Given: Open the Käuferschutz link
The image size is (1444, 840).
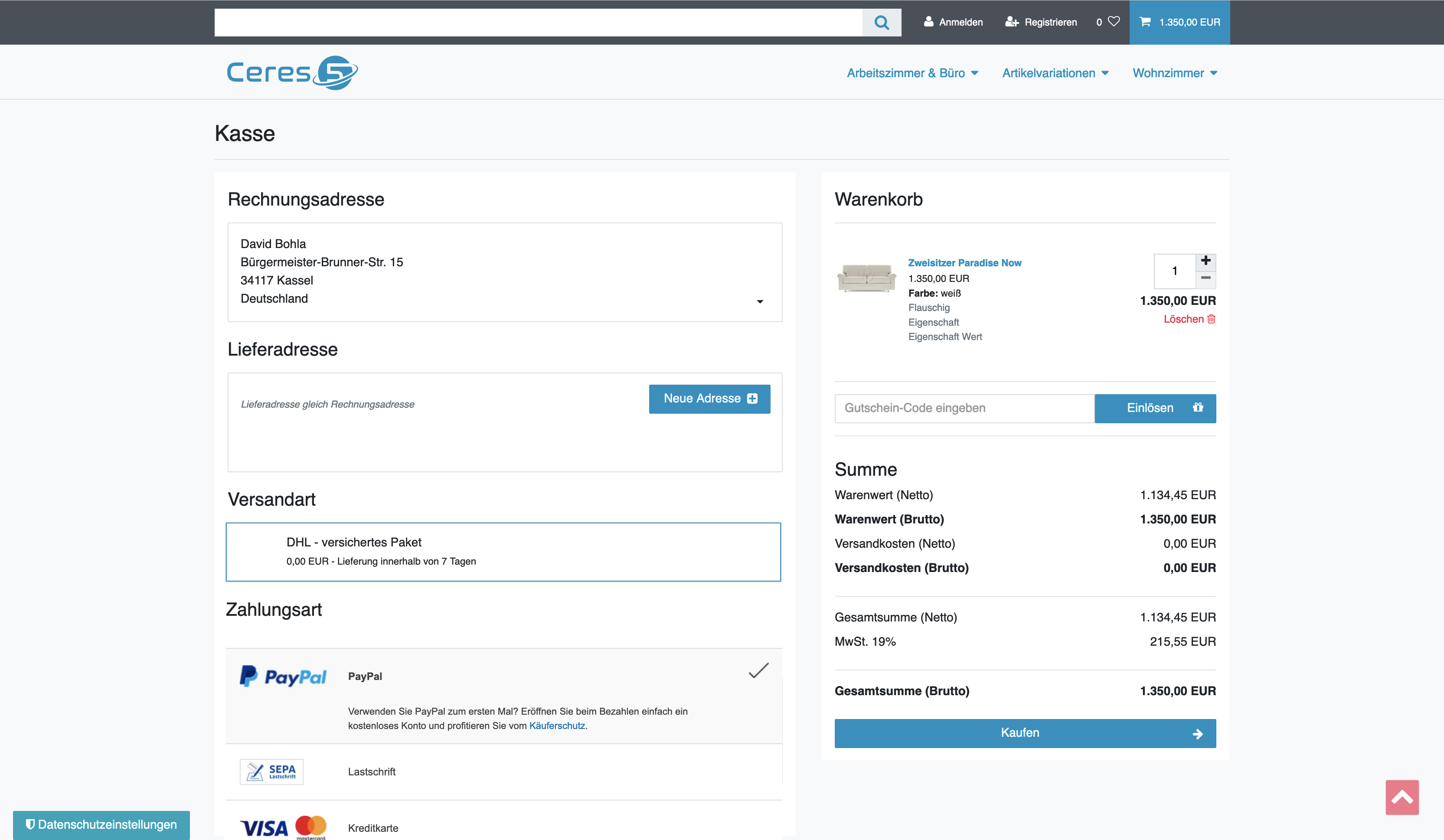Looking at the screenshot, I should pos(556,726).
